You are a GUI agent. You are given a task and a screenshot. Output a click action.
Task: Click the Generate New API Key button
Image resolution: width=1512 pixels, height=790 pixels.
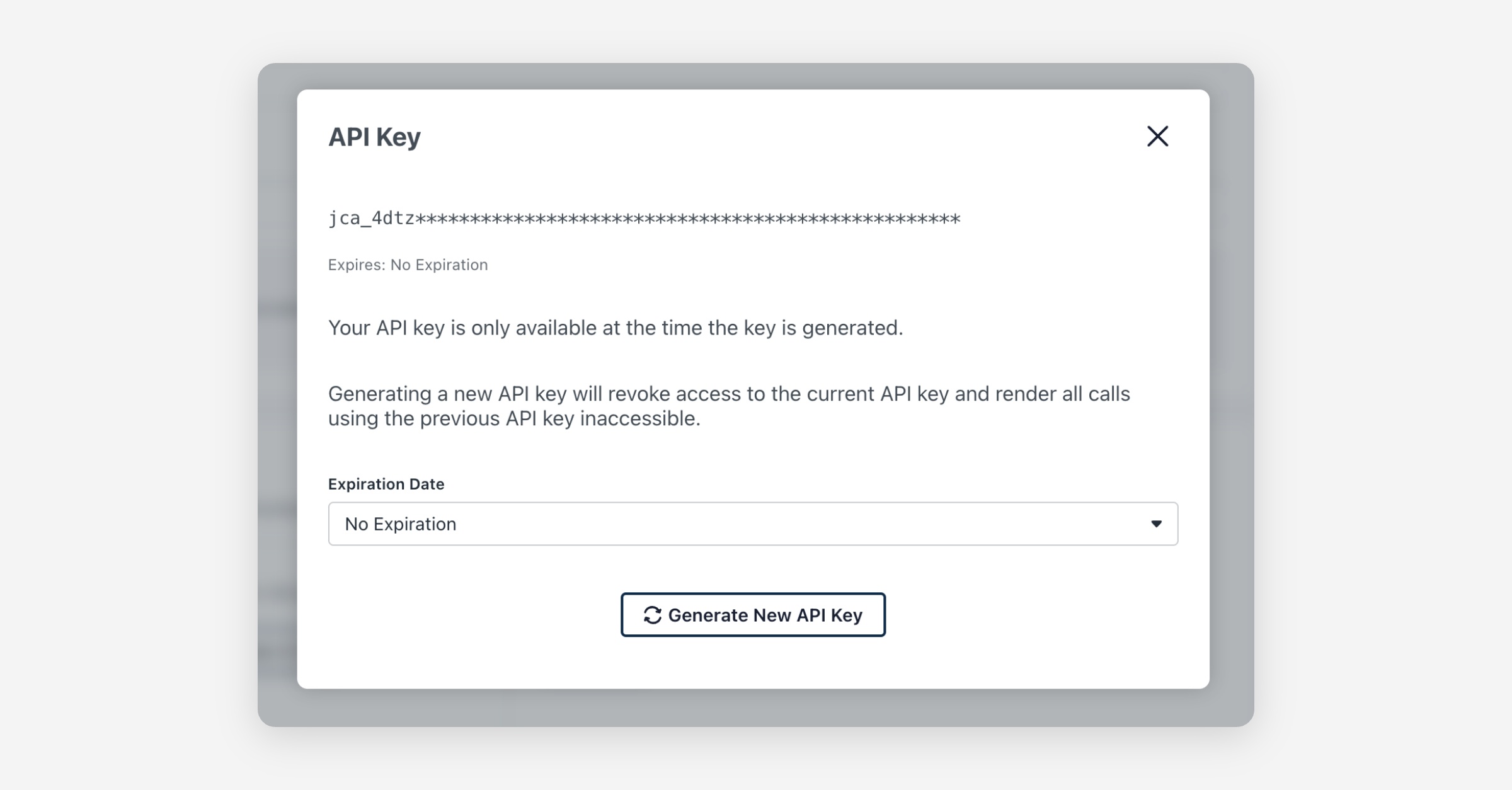click(x=753, y=615)
